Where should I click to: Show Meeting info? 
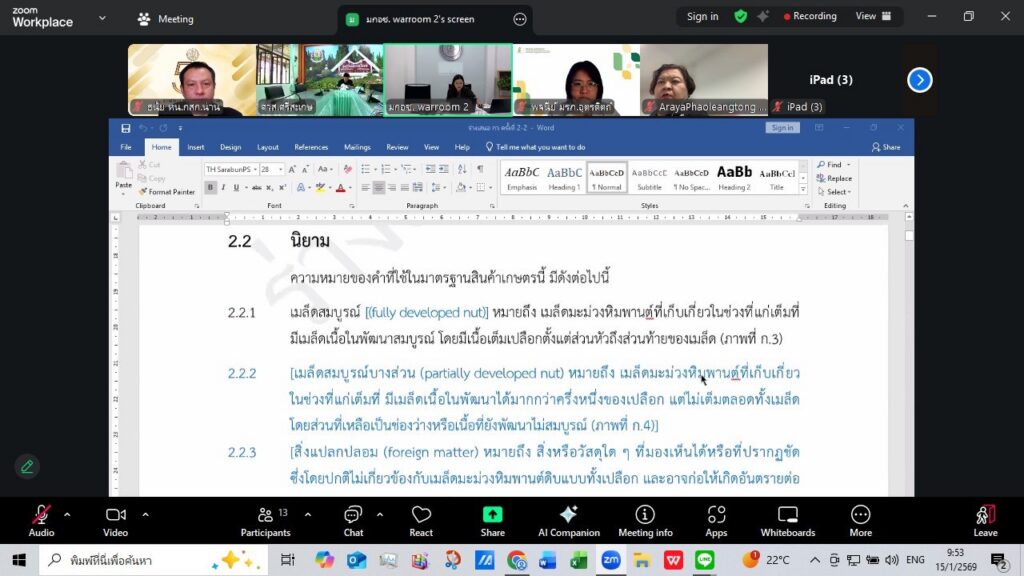coord(645,520)
